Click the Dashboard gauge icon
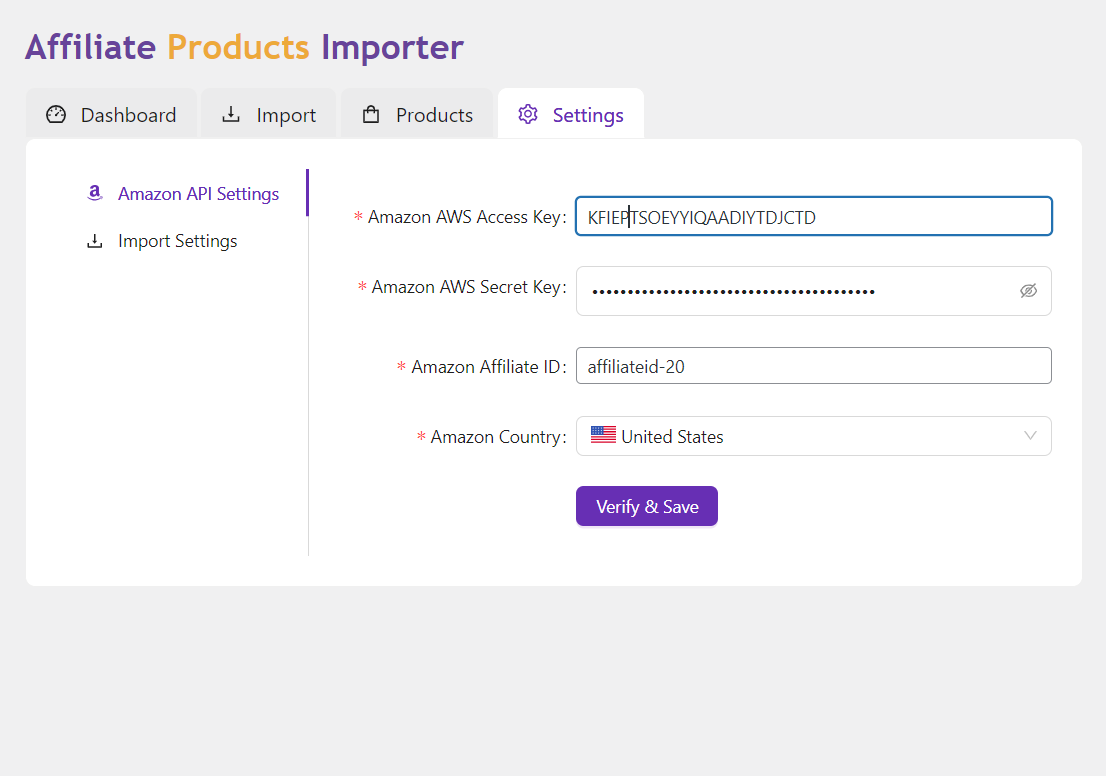This screenshot has width=1106, height=776. (x=56, y=115)
